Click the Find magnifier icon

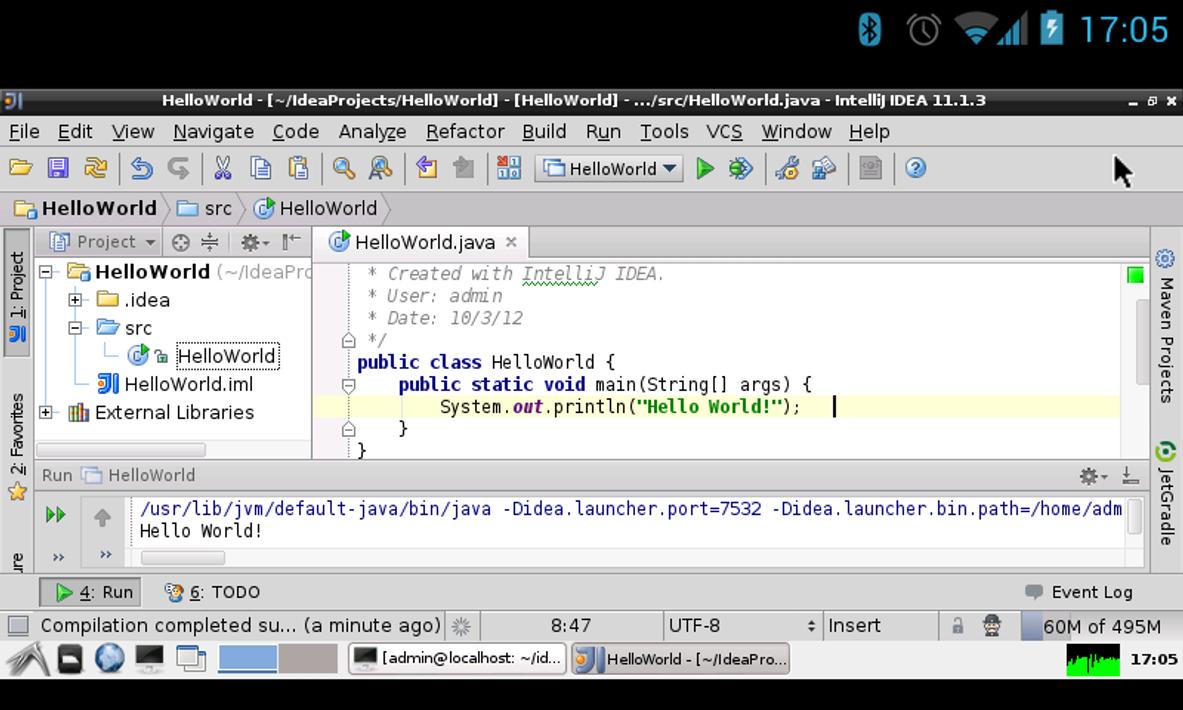[344, 168]
